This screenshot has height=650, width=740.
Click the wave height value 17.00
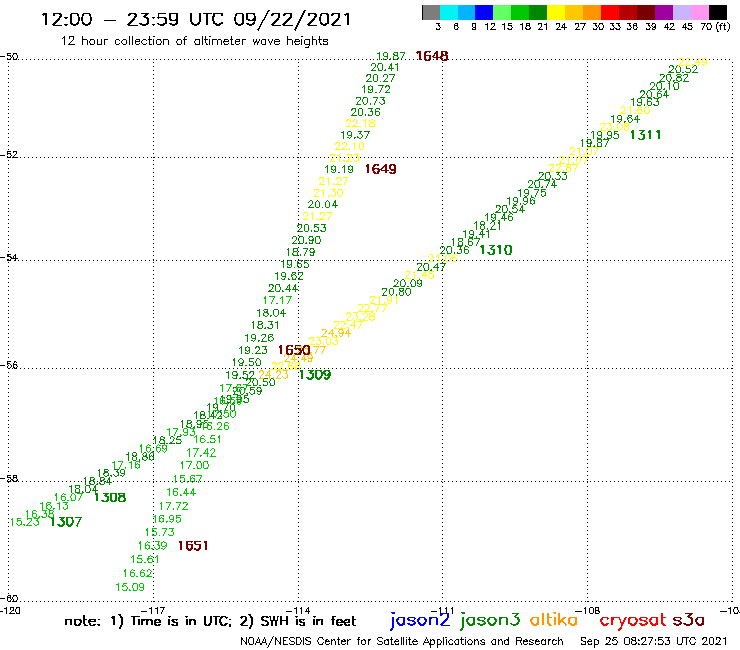click(194, 465)
